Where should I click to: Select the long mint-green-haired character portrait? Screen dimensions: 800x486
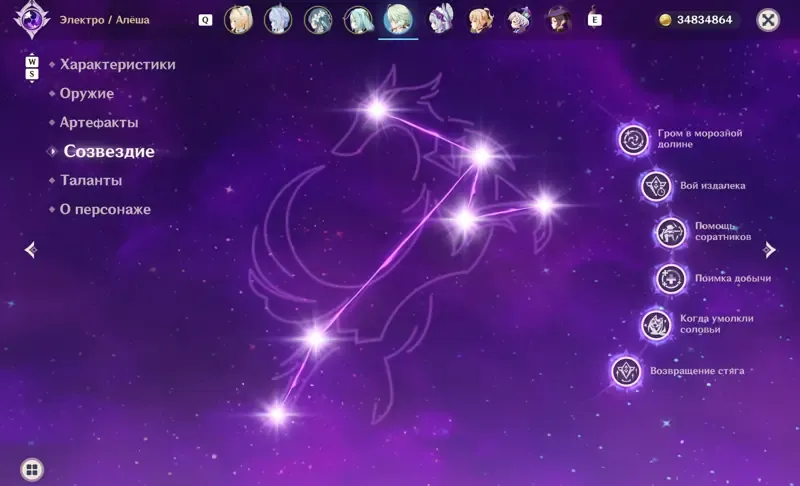358,20
